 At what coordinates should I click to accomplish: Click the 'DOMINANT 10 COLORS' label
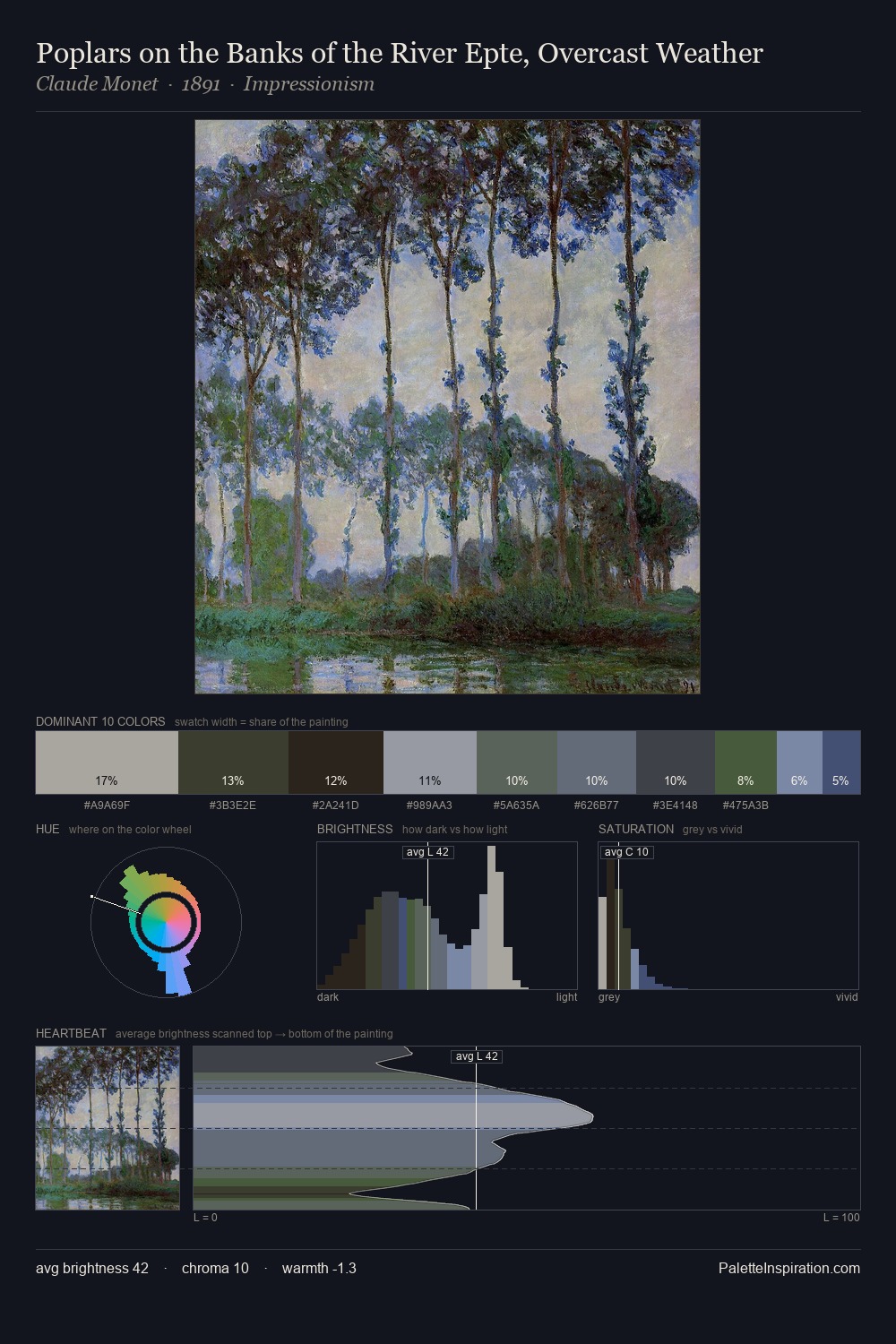[100, 721]
